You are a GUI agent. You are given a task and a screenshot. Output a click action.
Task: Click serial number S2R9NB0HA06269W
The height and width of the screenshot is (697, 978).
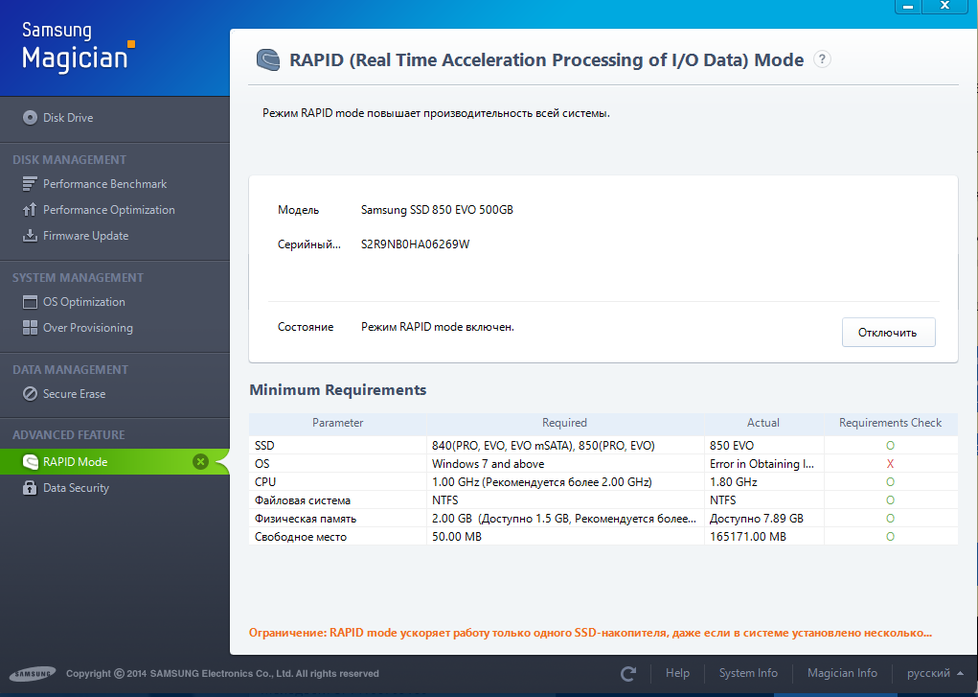(x=415, y=244)
